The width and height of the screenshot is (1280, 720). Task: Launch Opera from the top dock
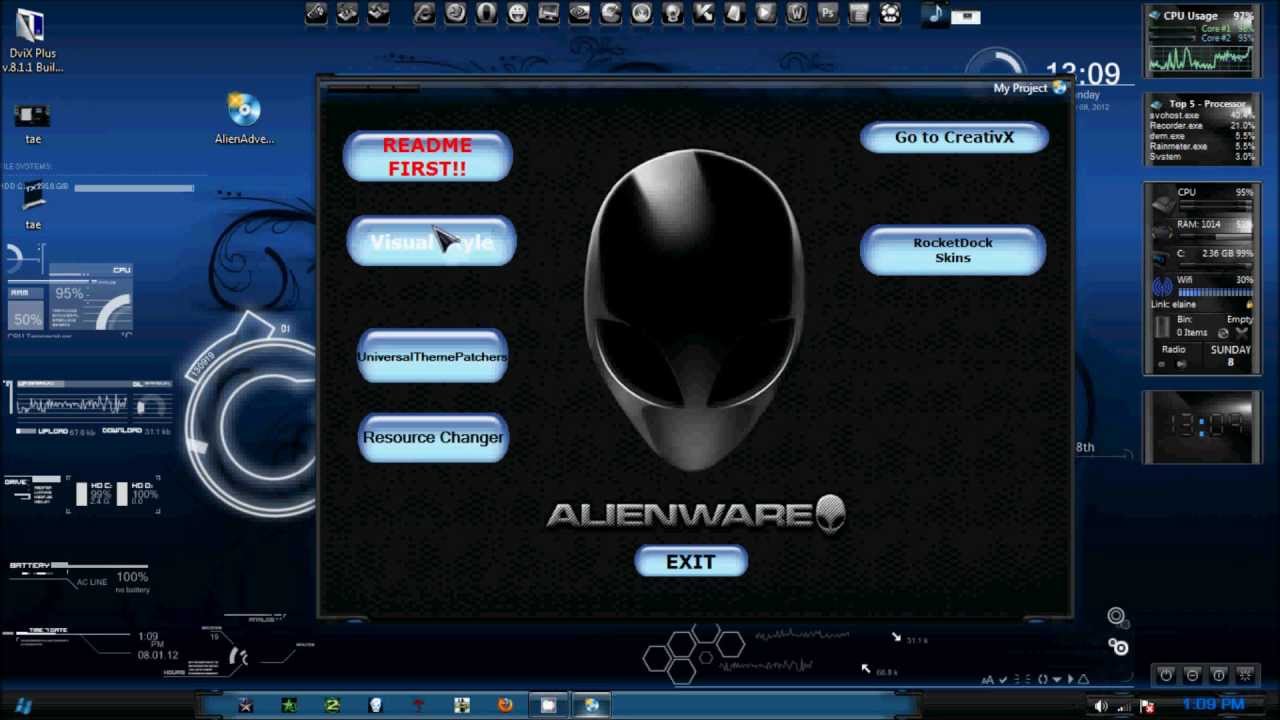(486, 14)
